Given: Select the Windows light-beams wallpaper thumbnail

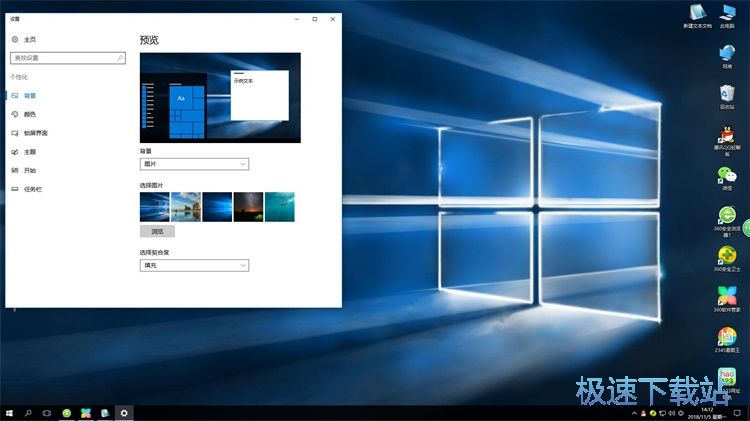Looking at the screenshot, I should click(154, 207).
